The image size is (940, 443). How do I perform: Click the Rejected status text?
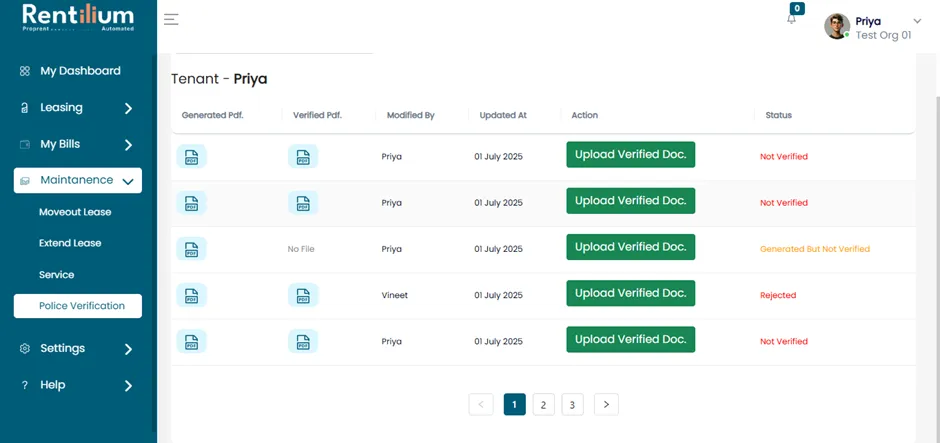(778, 295)
